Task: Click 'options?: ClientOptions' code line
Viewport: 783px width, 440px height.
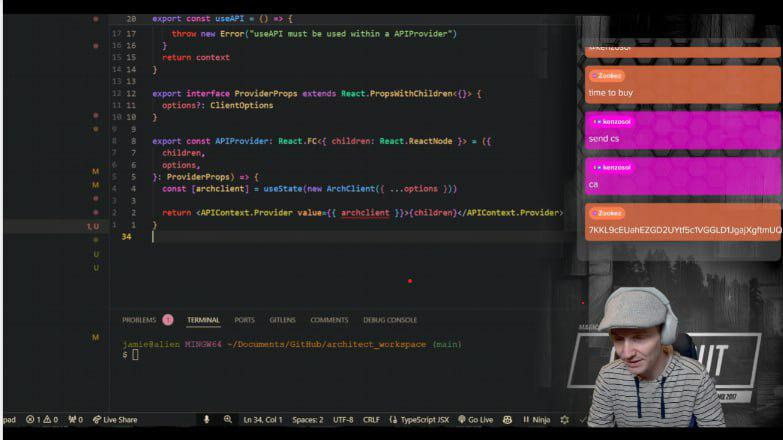Action: (x=217, y=105)
